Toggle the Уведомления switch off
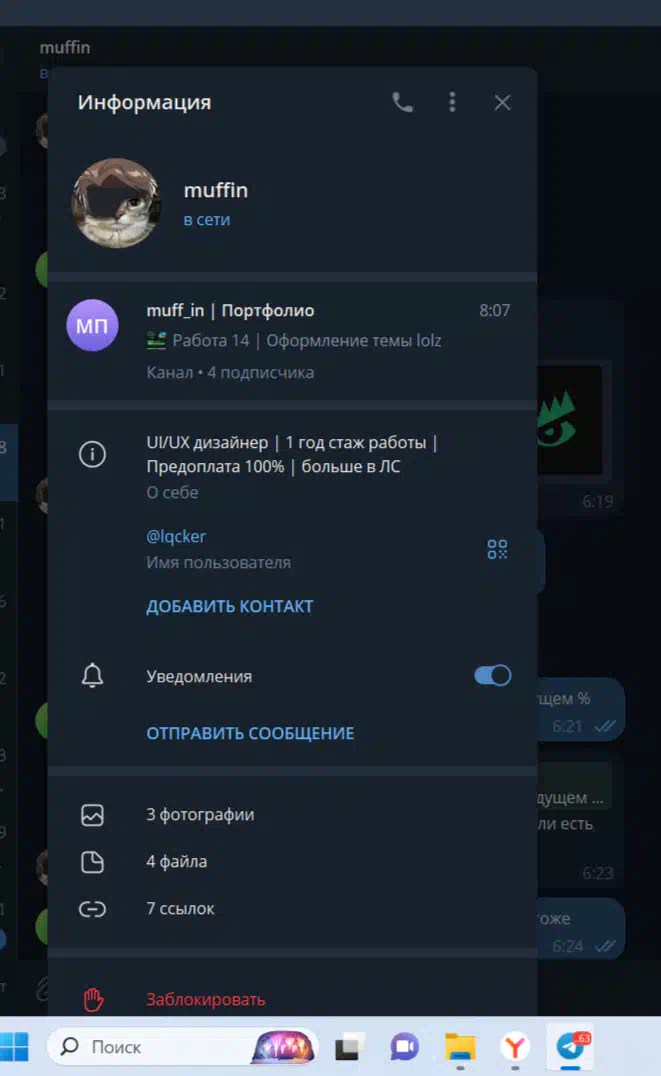 [492, 675]
